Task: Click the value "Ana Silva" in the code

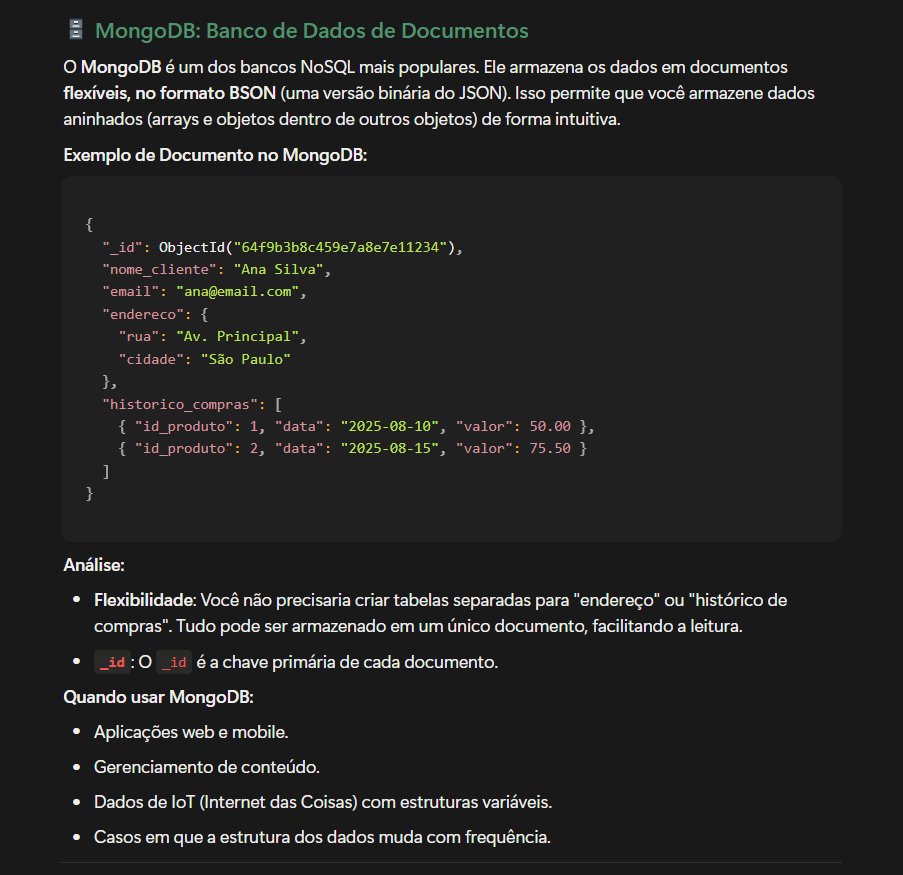Action: click(278, 269)
